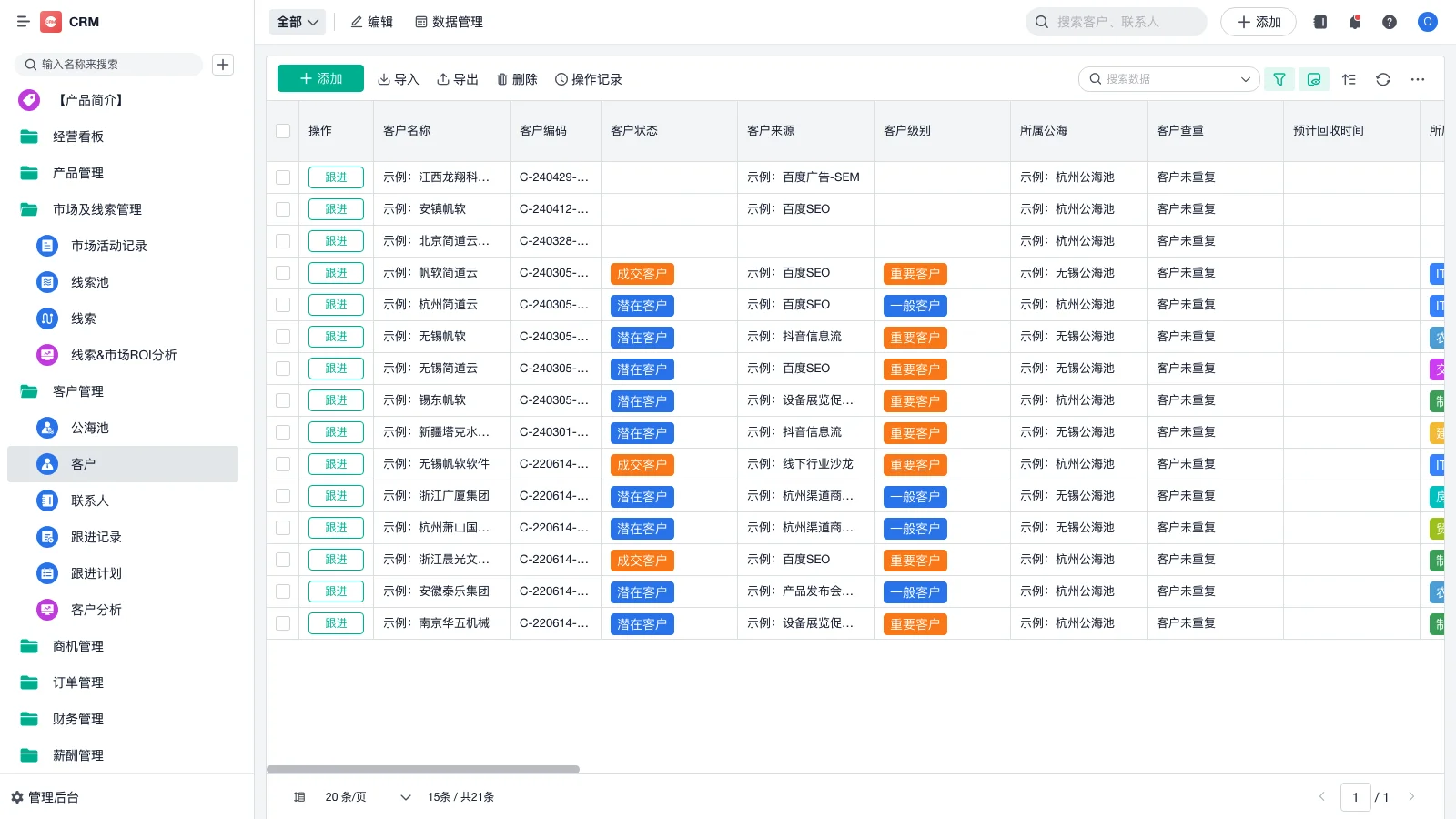Click the green field display icon
The height and width of the screenshot is (819, 1456).
(1314, 79)
